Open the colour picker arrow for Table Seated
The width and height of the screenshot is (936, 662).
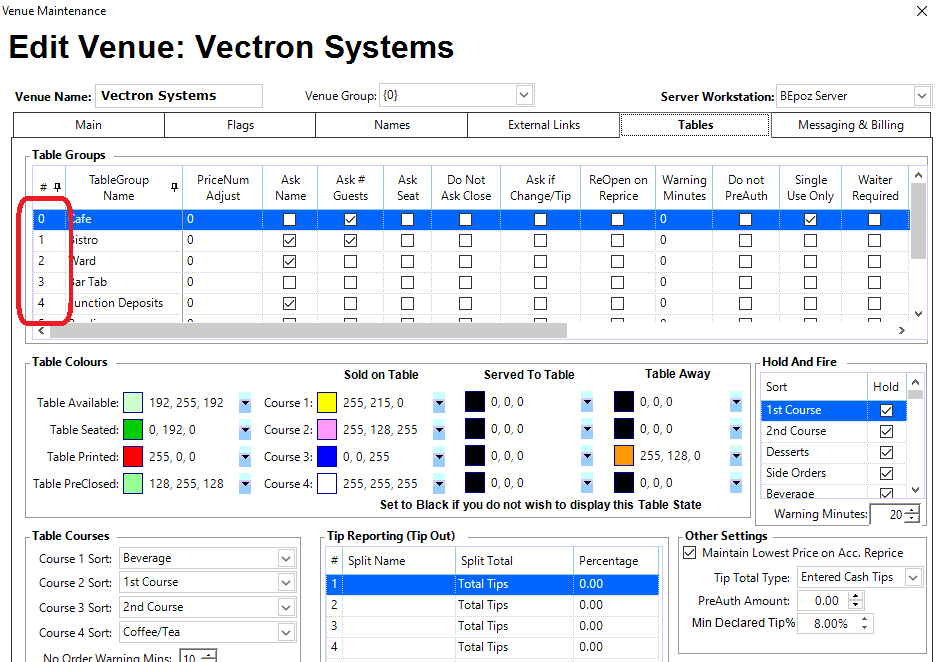click(x=245, y=430)
